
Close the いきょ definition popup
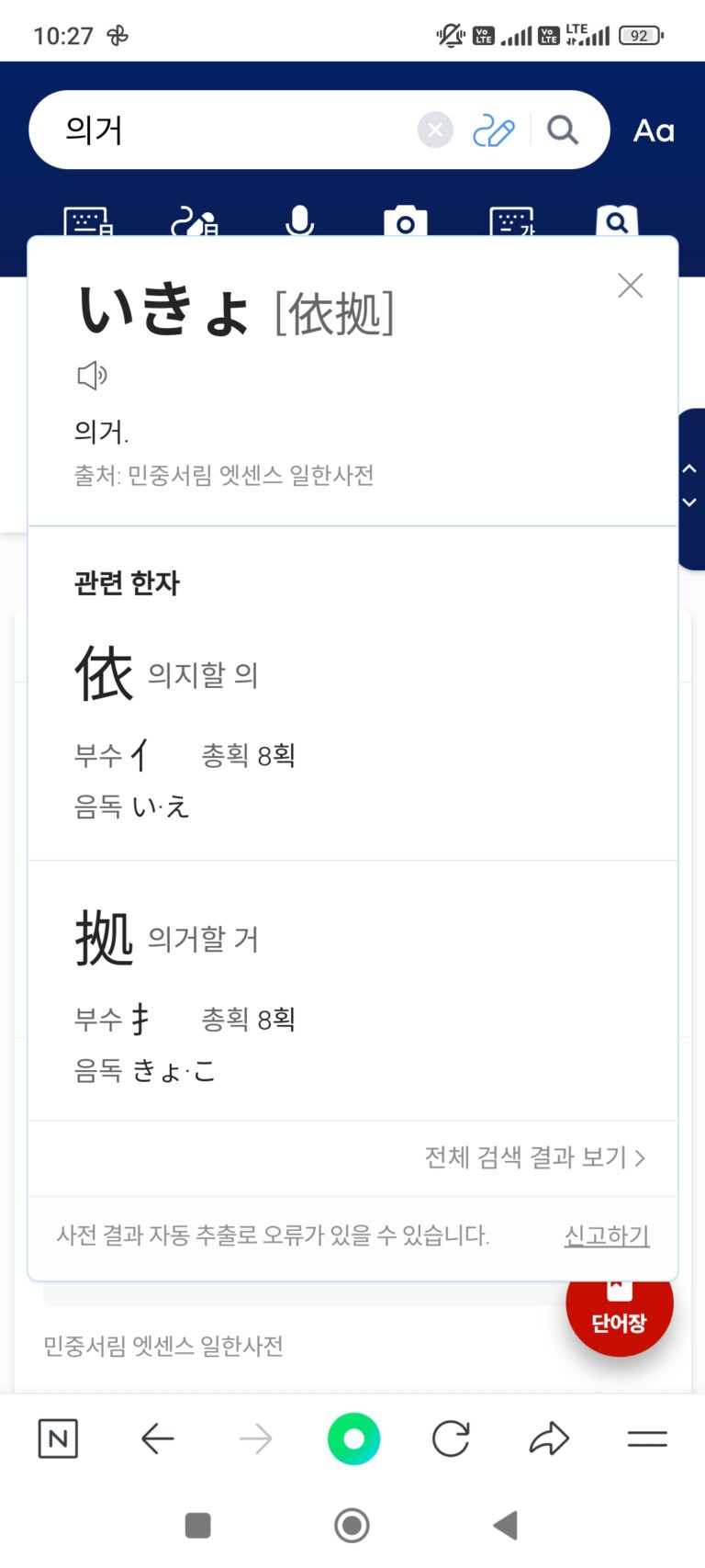pyautogui.click(x=630, y=286)
